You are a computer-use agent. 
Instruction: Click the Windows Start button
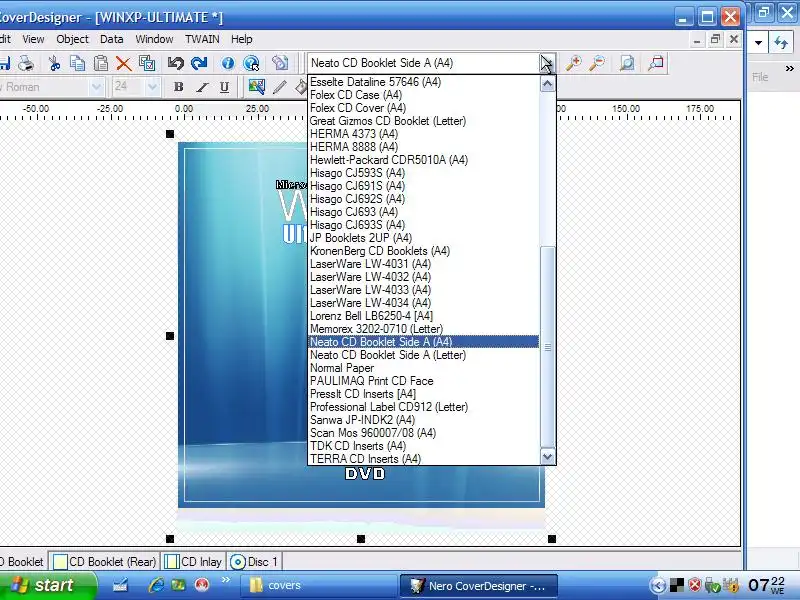(46, 585)
